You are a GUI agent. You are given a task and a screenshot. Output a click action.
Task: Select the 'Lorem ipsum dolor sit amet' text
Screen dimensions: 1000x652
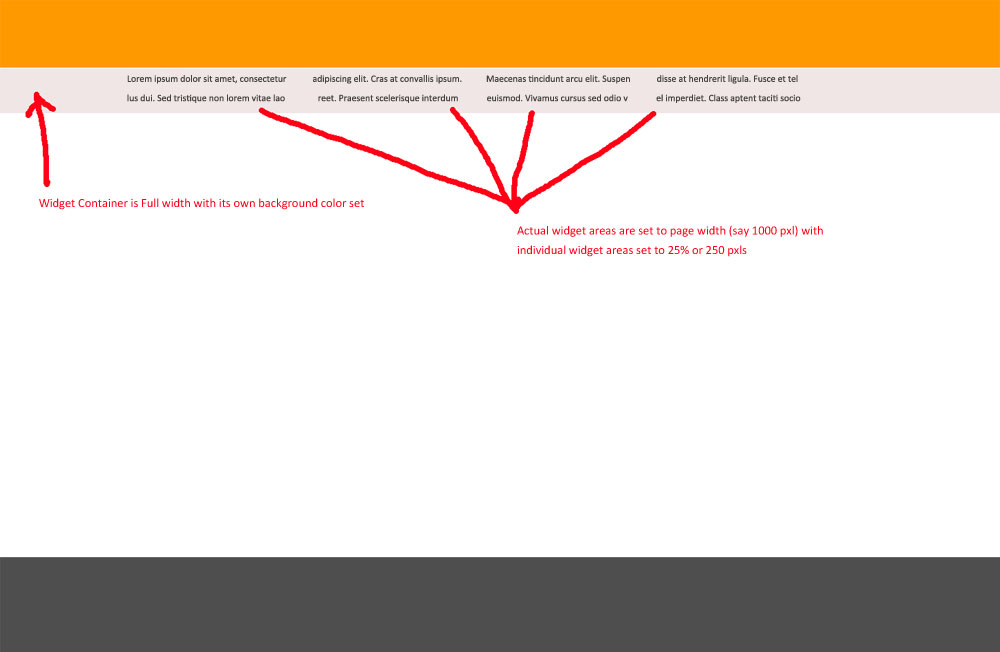click(206, 78)
